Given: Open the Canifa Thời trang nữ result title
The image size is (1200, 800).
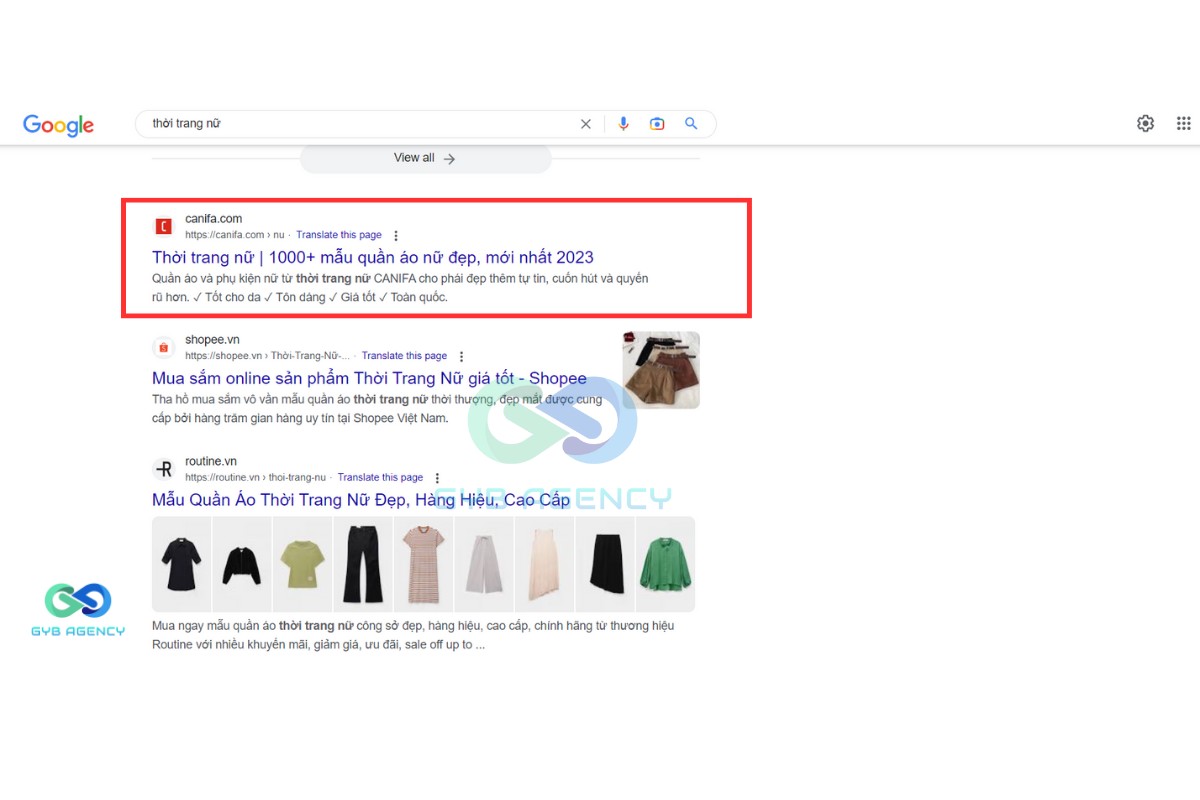Looking at the screenshot, I should click(x=373, y=257).
